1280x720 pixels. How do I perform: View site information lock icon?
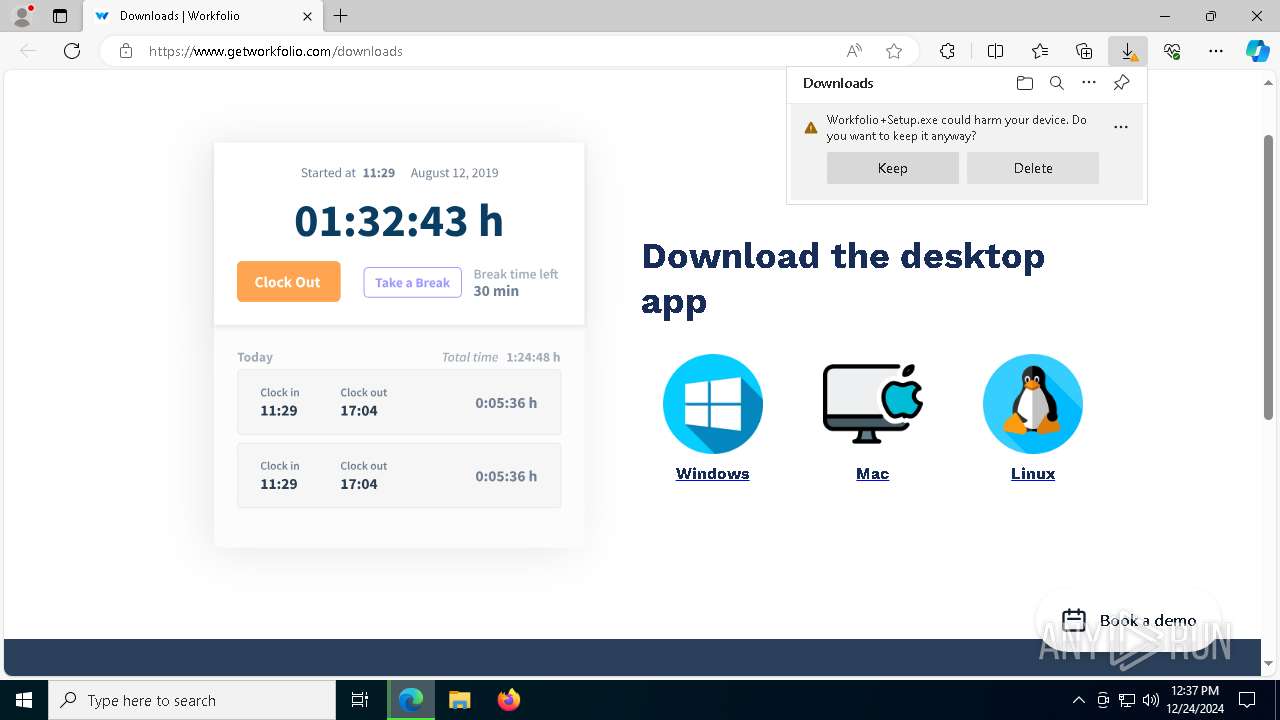tap(126, 51)
